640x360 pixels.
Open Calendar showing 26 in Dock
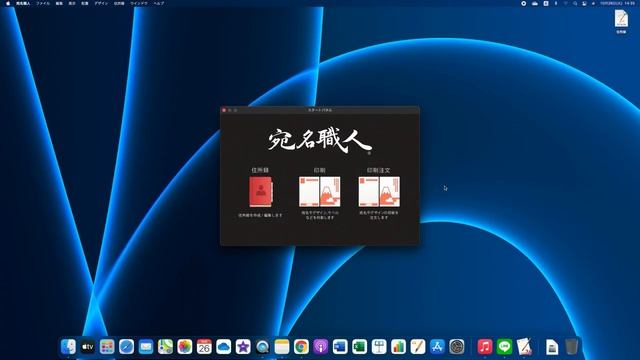(204, 347)
